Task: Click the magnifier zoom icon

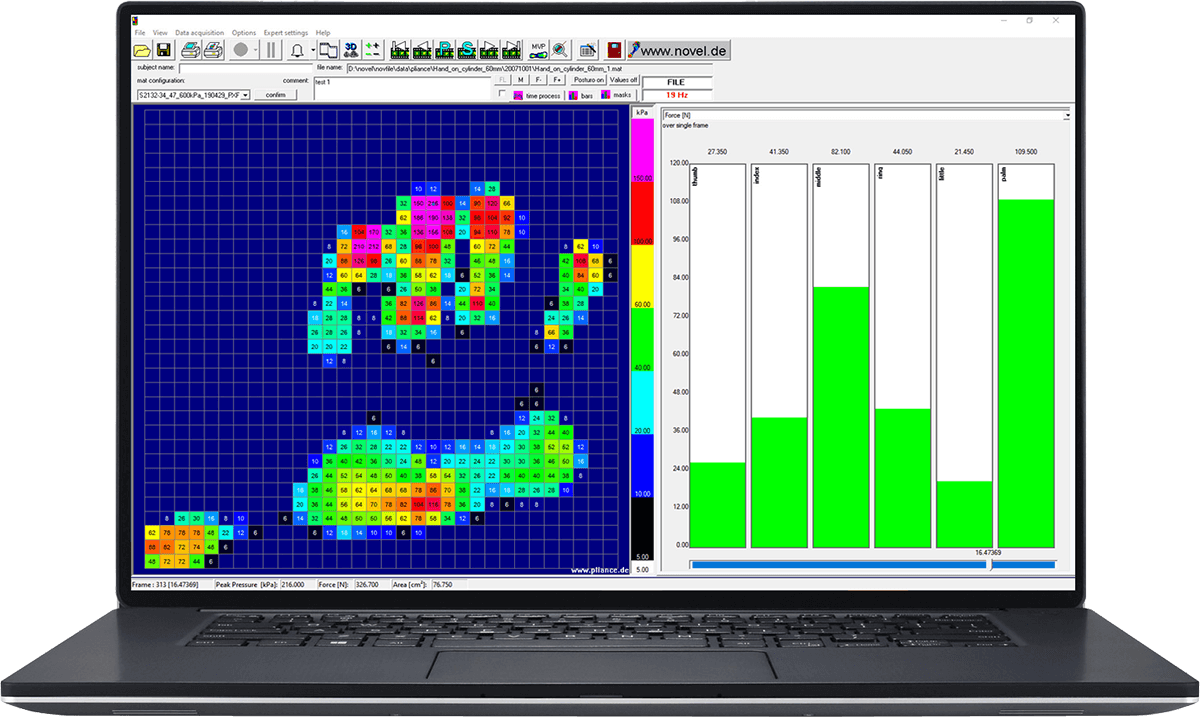Action: 560,49
